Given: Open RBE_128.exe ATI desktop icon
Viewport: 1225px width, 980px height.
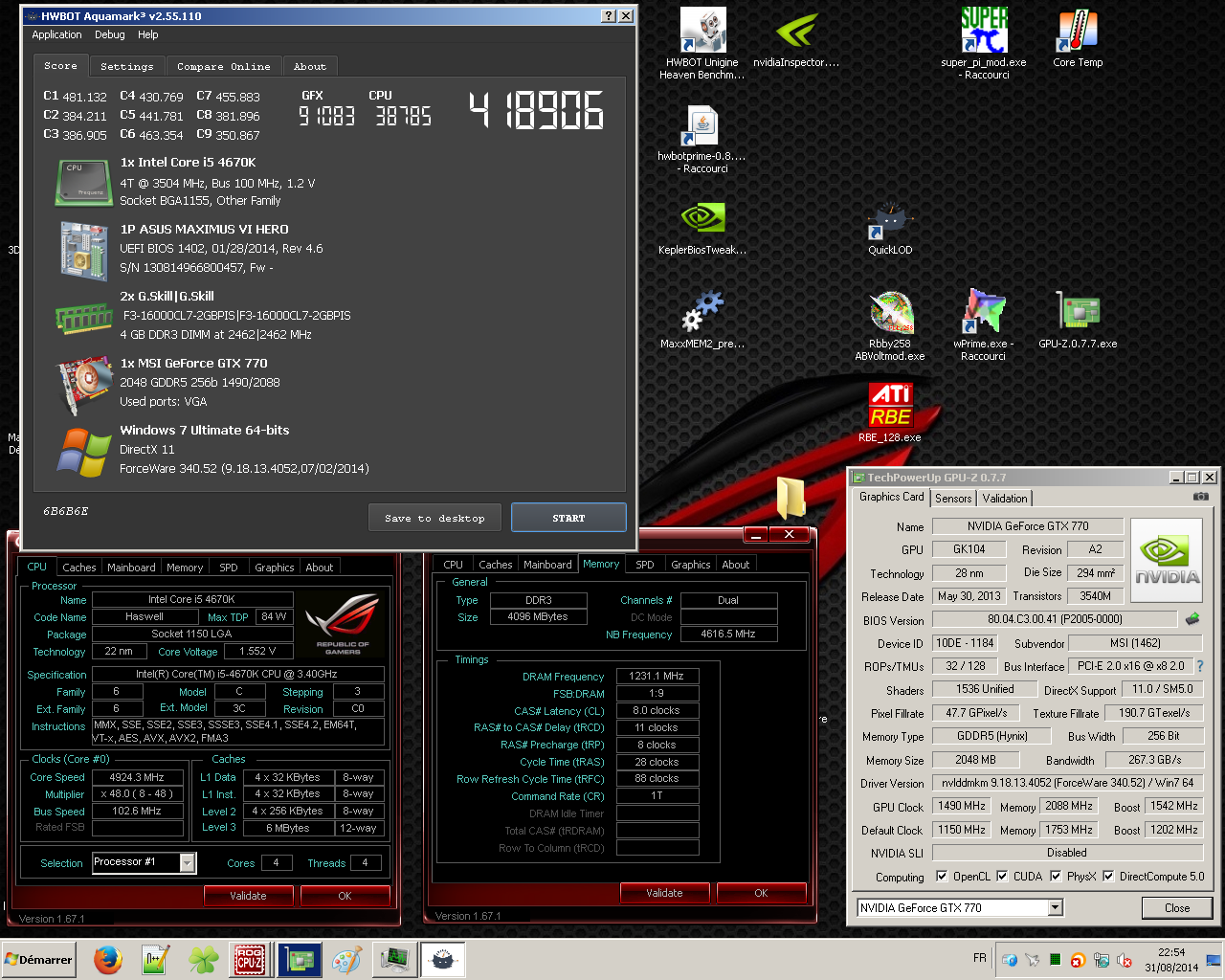Looking at the screenshot, I should pyautogui.click(x=890, y=412).
